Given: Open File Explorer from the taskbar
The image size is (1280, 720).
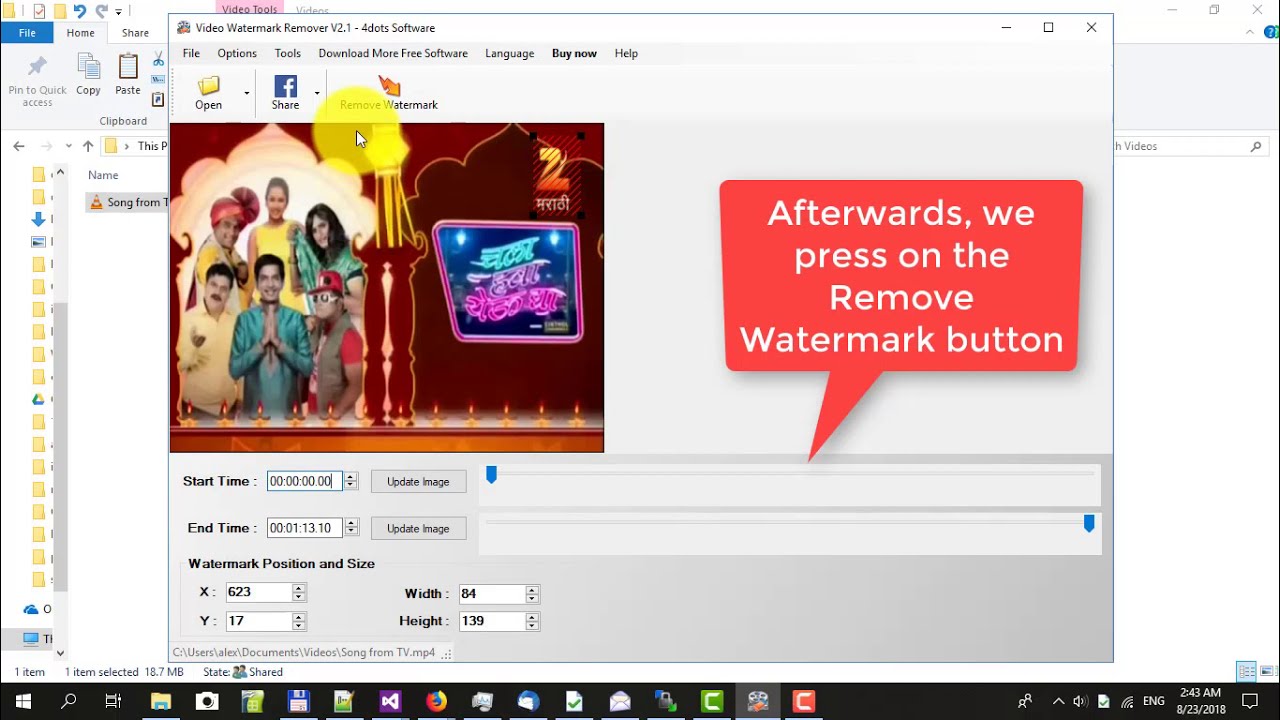Looking at the screenshot, I should (x=160, y=701).
